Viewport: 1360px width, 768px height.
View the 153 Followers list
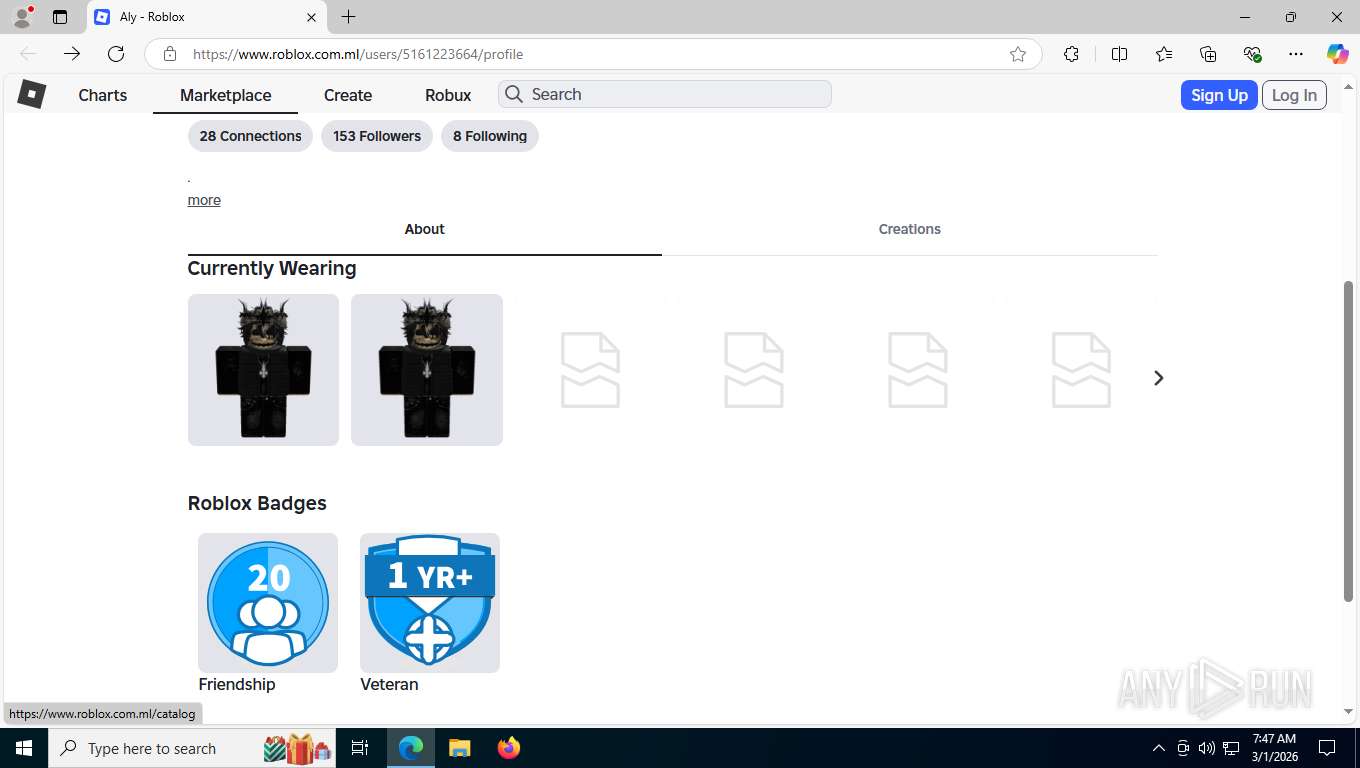click(x=377, y=136)
